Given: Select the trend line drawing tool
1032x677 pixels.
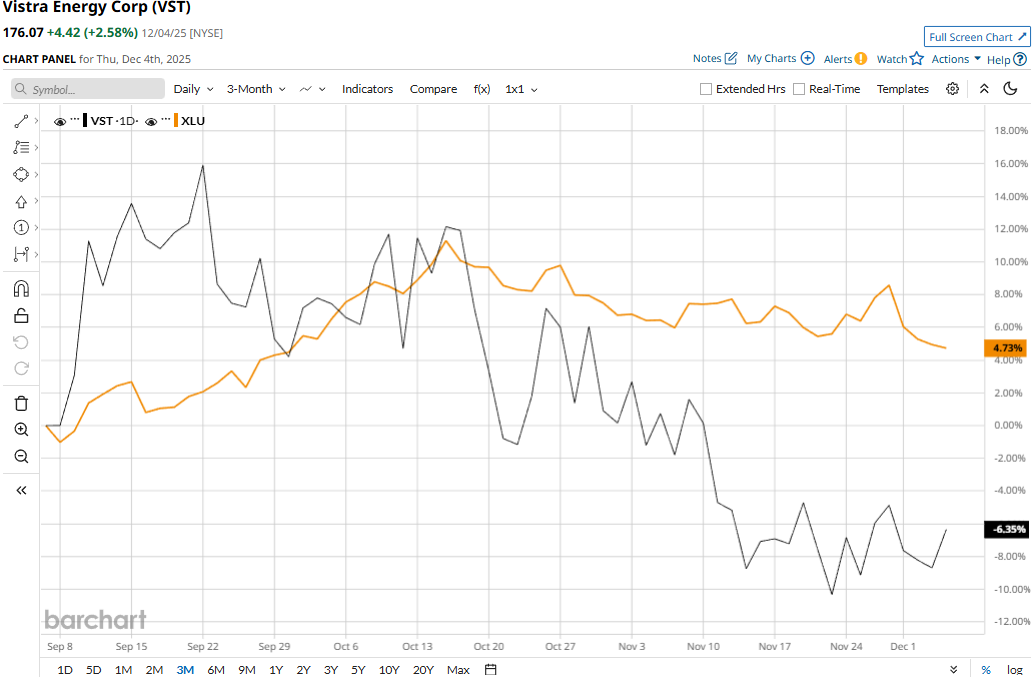Looking at the screenshot, I should coord(21,121).
